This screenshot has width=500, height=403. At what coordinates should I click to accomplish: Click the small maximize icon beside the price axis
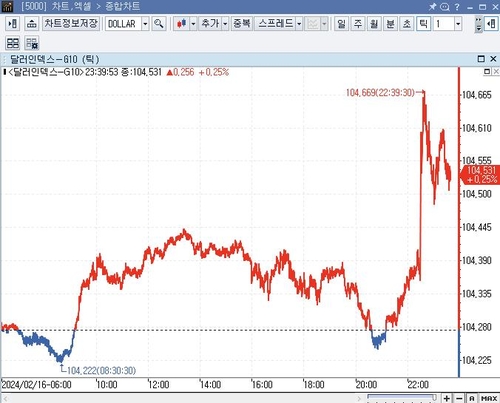coord(487,71)
